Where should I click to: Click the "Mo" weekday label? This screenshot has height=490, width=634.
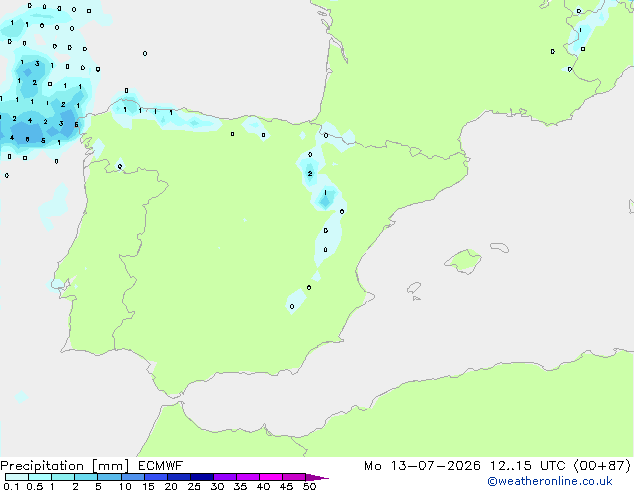372,466
